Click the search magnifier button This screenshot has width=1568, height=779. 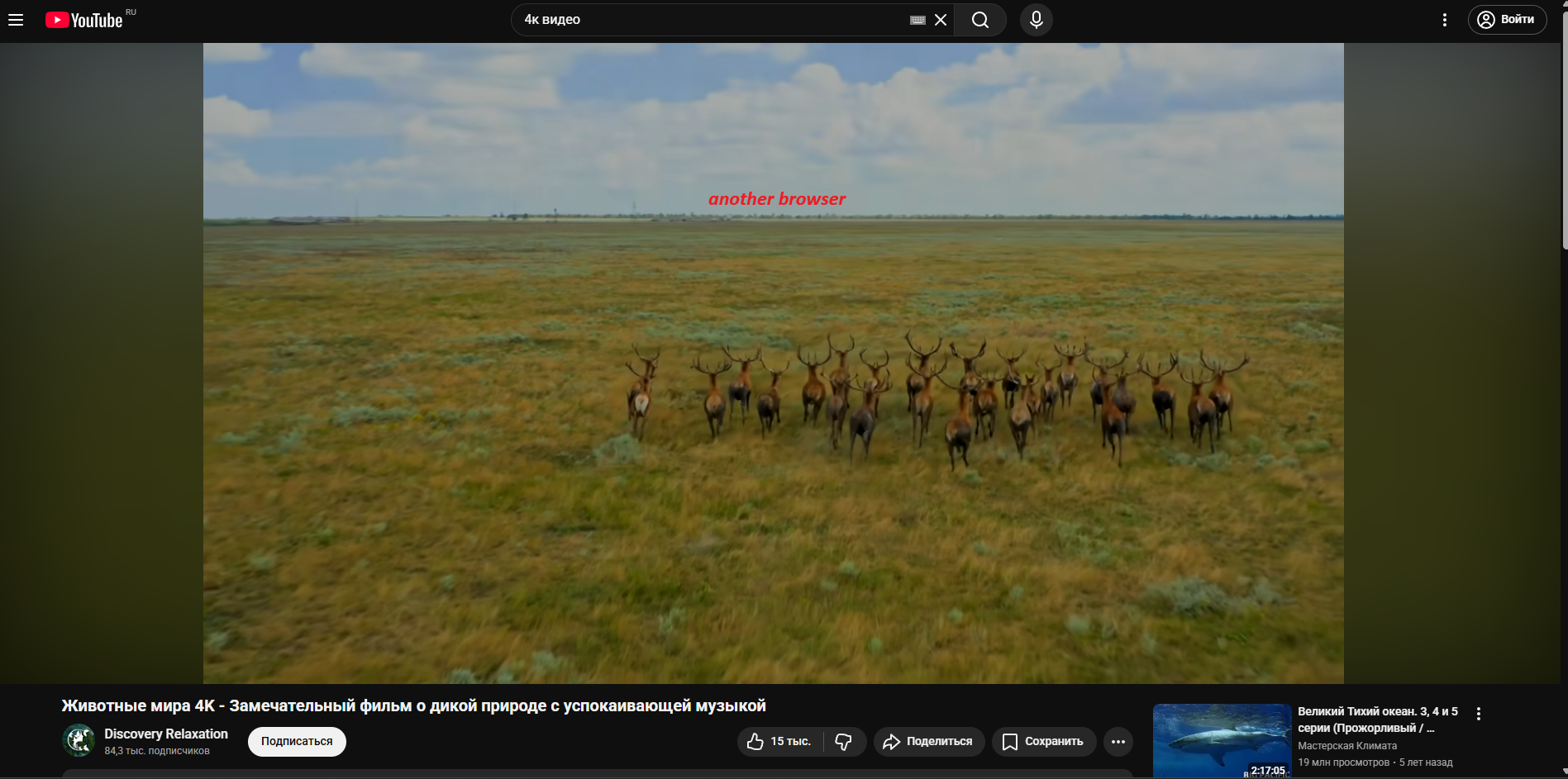pyautogui.click(x=980, y=20)
